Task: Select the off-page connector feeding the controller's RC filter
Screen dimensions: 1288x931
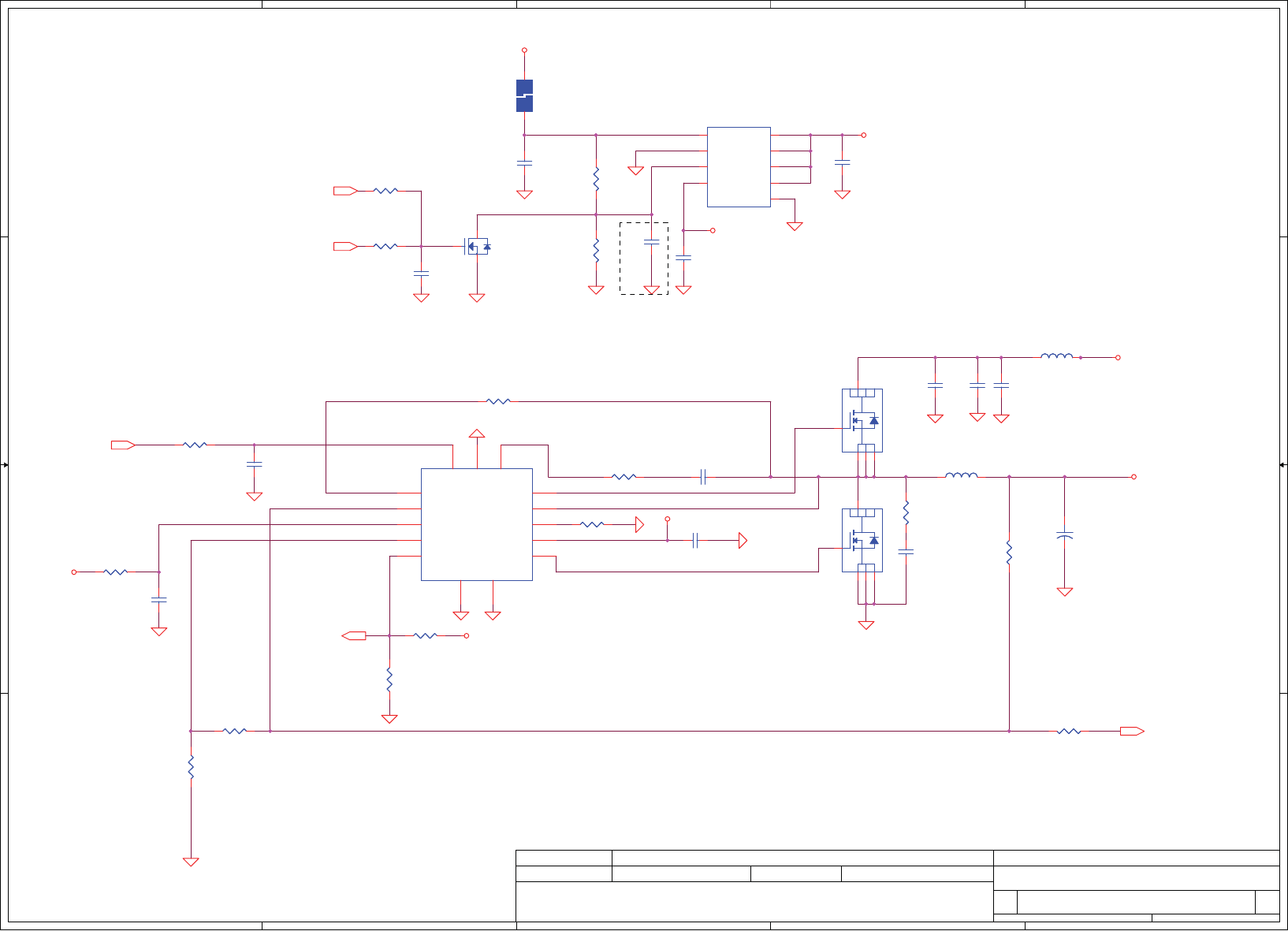Action: coord(123,445)
